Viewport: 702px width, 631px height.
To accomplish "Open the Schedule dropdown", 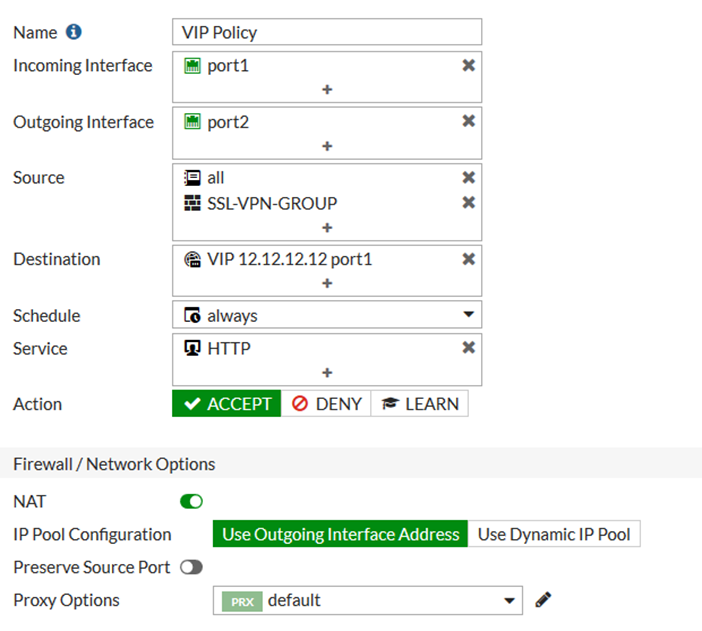I will [468, 315].
